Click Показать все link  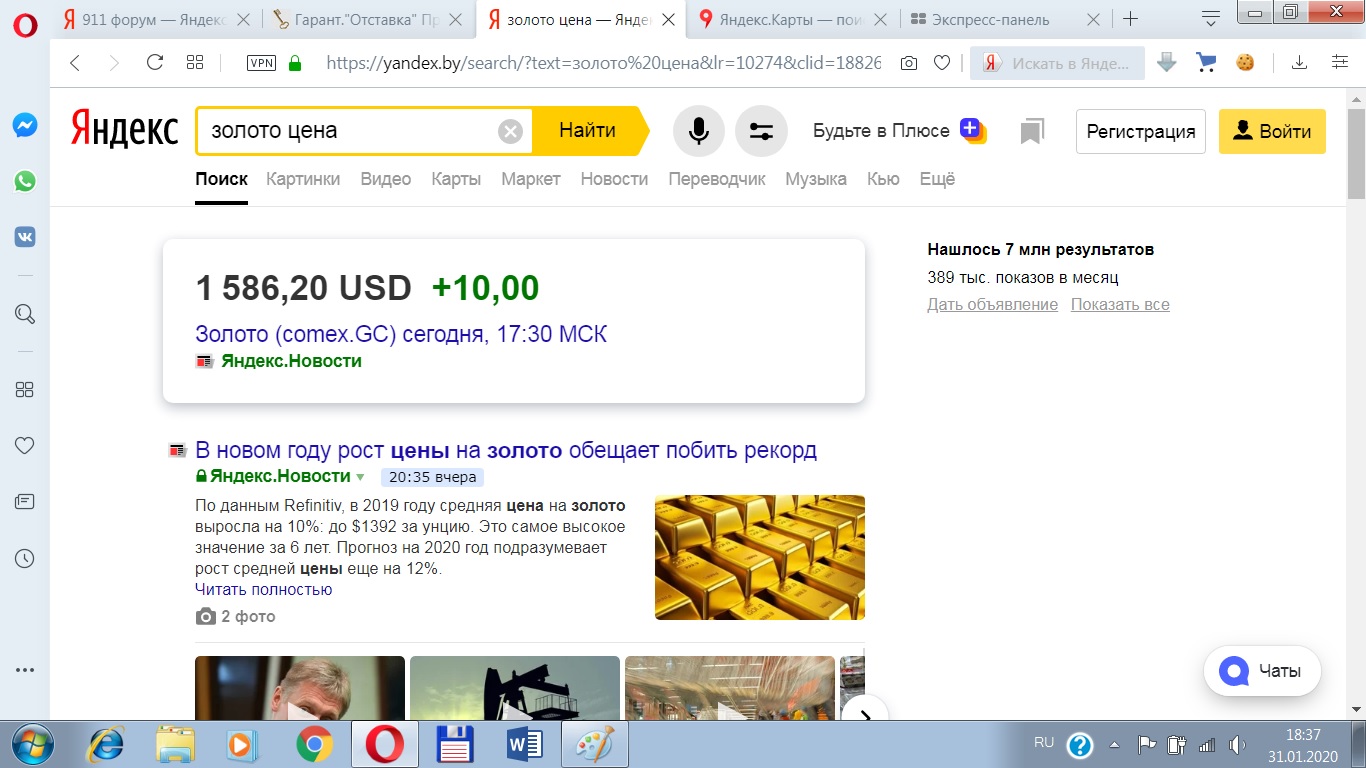coord(1120,304)
